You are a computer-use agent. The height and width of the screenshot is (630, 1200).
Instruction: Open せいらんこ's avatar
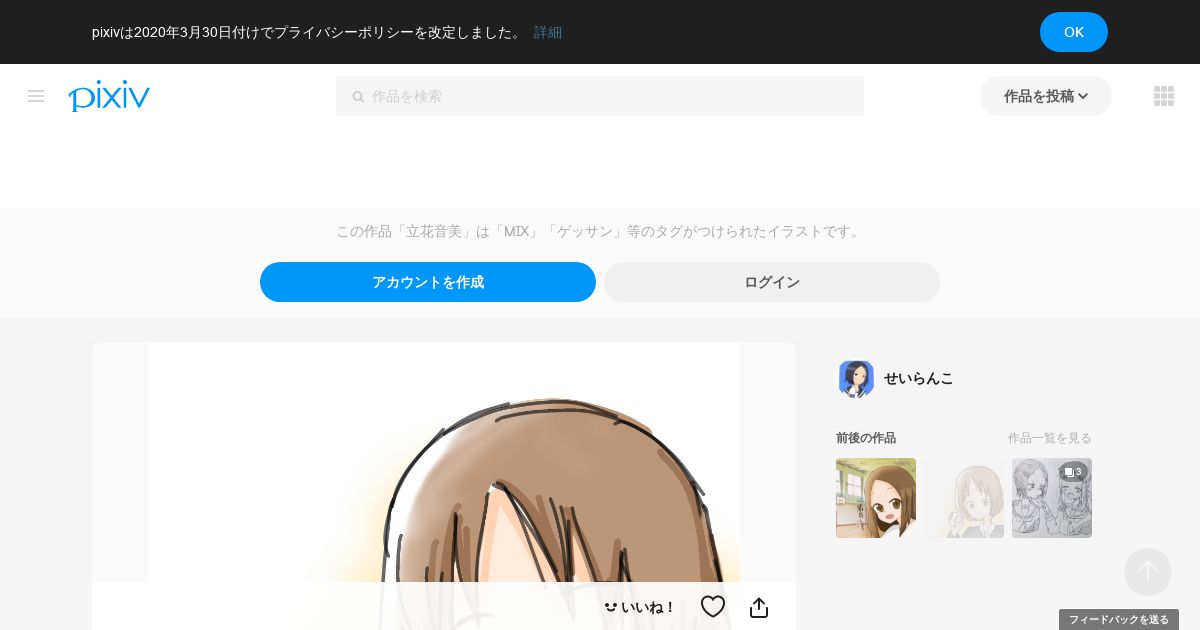tap(856, 378)
